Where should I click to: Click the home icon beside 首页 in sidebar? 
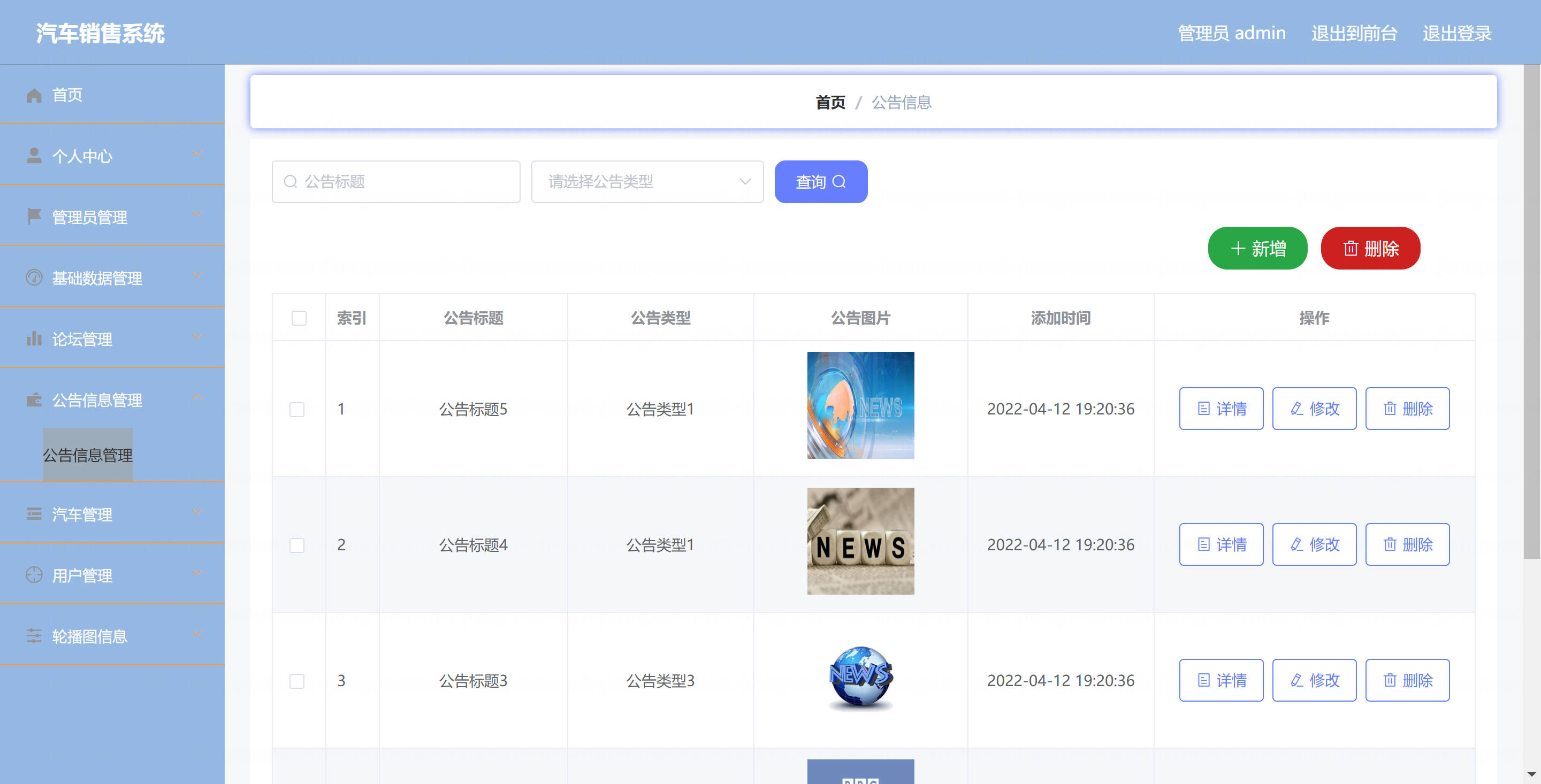pyautogui.click(x=34, y=95)
